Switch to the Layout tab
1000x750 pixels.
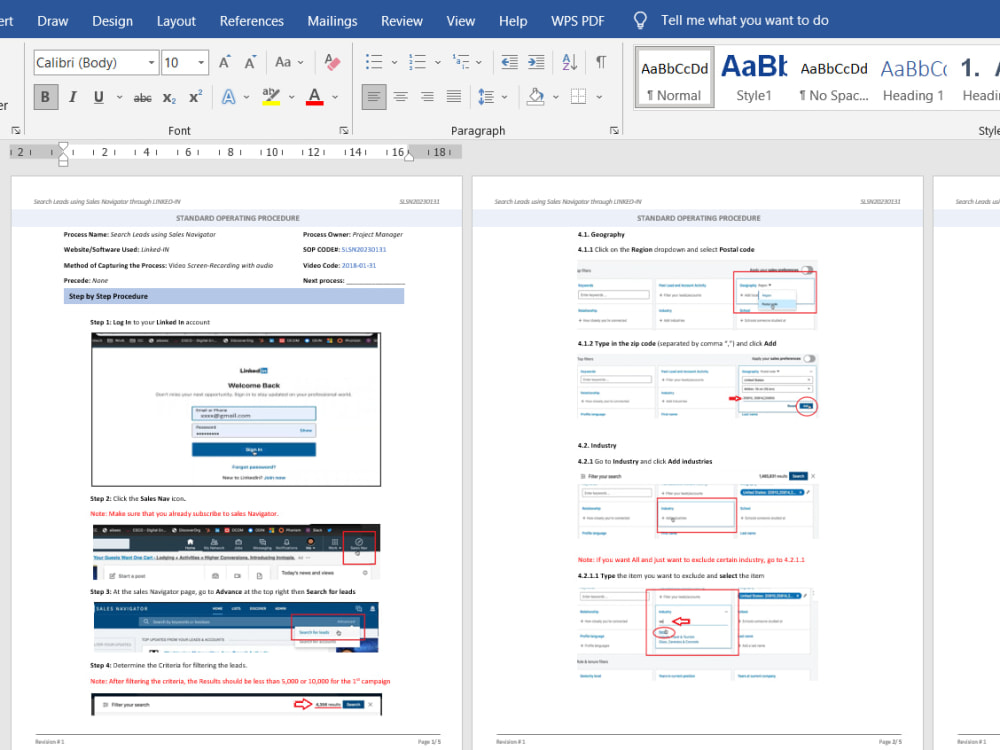point(176,20)
